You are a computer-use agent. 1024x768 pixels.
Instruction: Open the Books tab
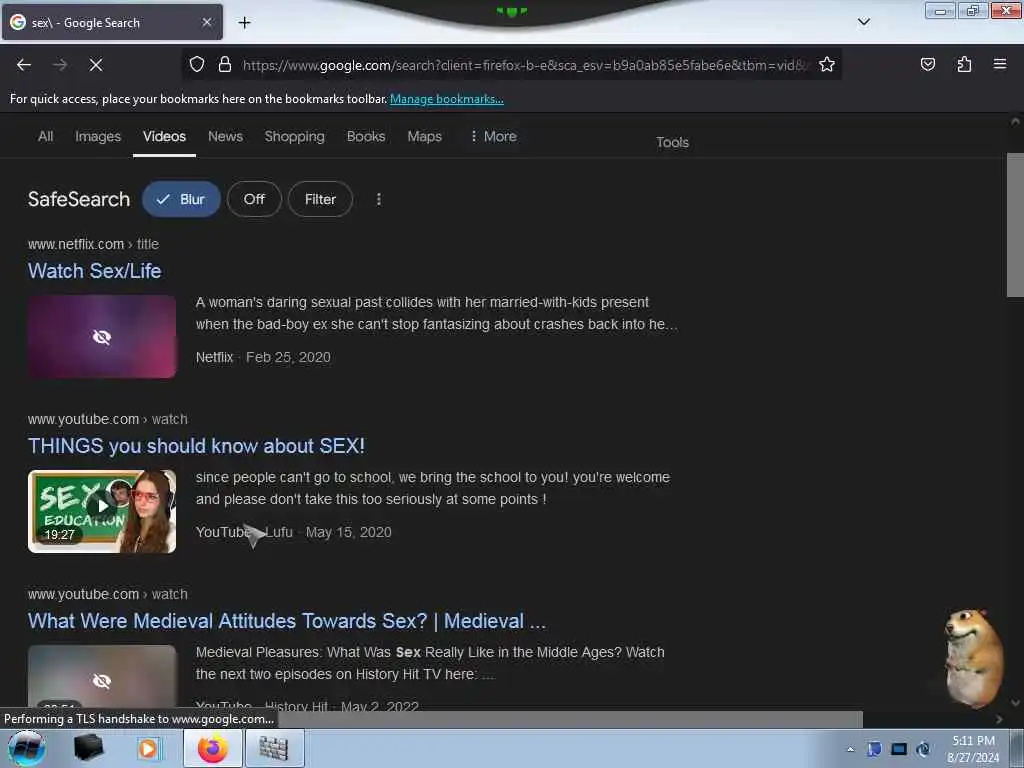366,136
